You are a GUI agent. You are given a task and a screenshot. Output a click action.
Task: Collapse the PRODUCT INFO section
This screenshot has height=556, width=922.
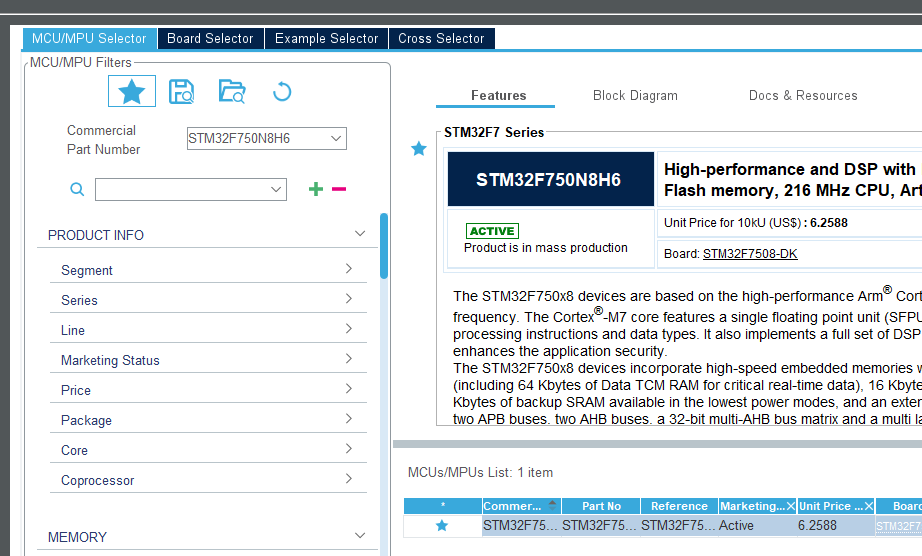coord(360,234)
